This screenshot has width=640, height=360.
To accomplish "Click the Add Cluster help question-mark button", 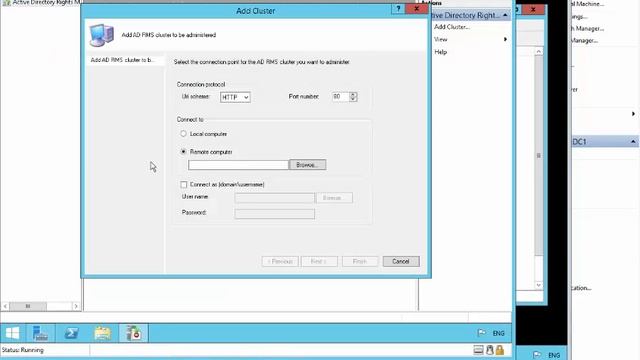I will [x=398, y=9].
